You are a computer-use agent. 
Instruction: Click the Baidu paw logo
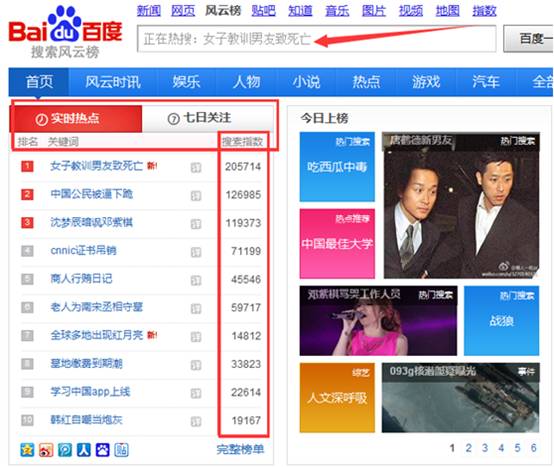coord(66,31)
